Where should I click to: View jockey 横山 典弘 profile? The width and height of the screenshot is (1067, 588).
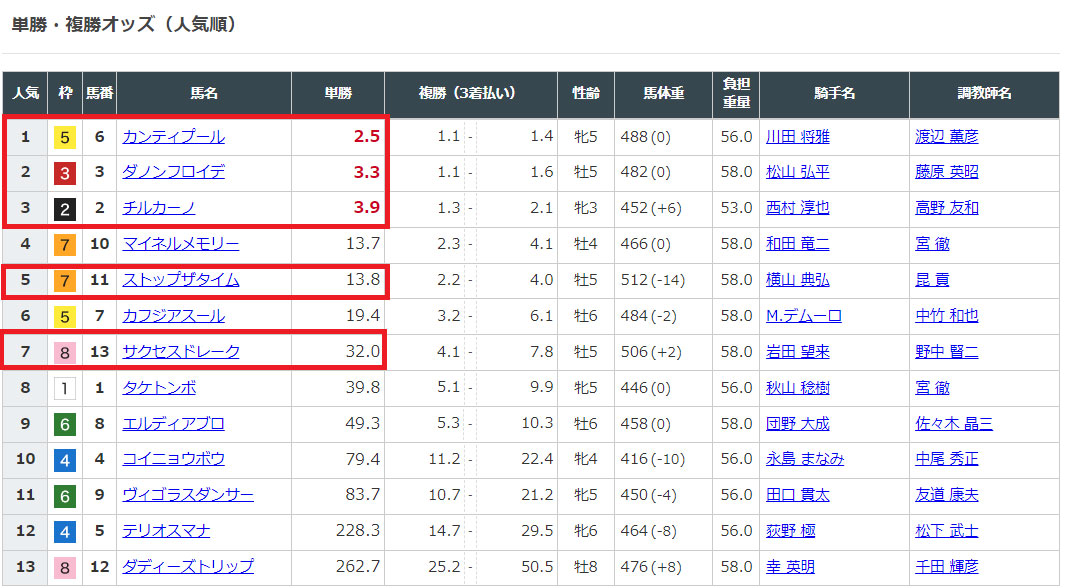pyautogui.click(x=797, y=280)
